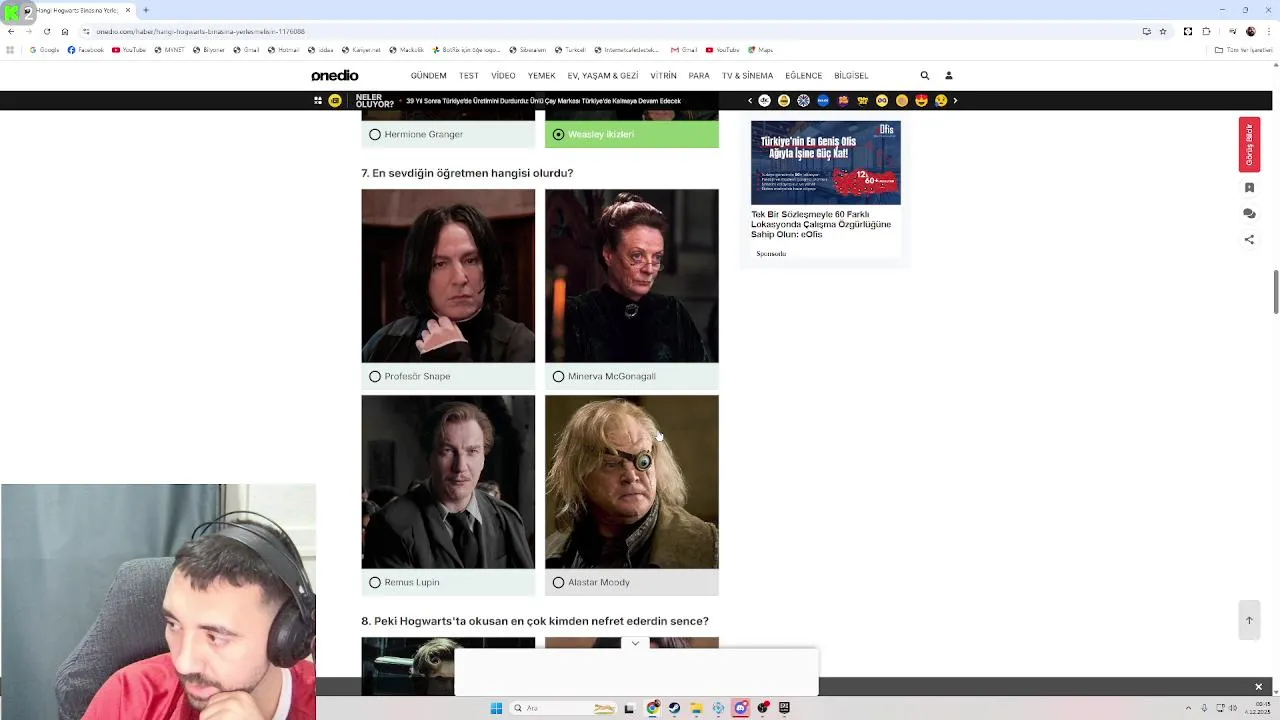The image size is (1280, 720).
Task: Select the Hermione Granger option
Action: pyautogui.click(x=448, y=134)
